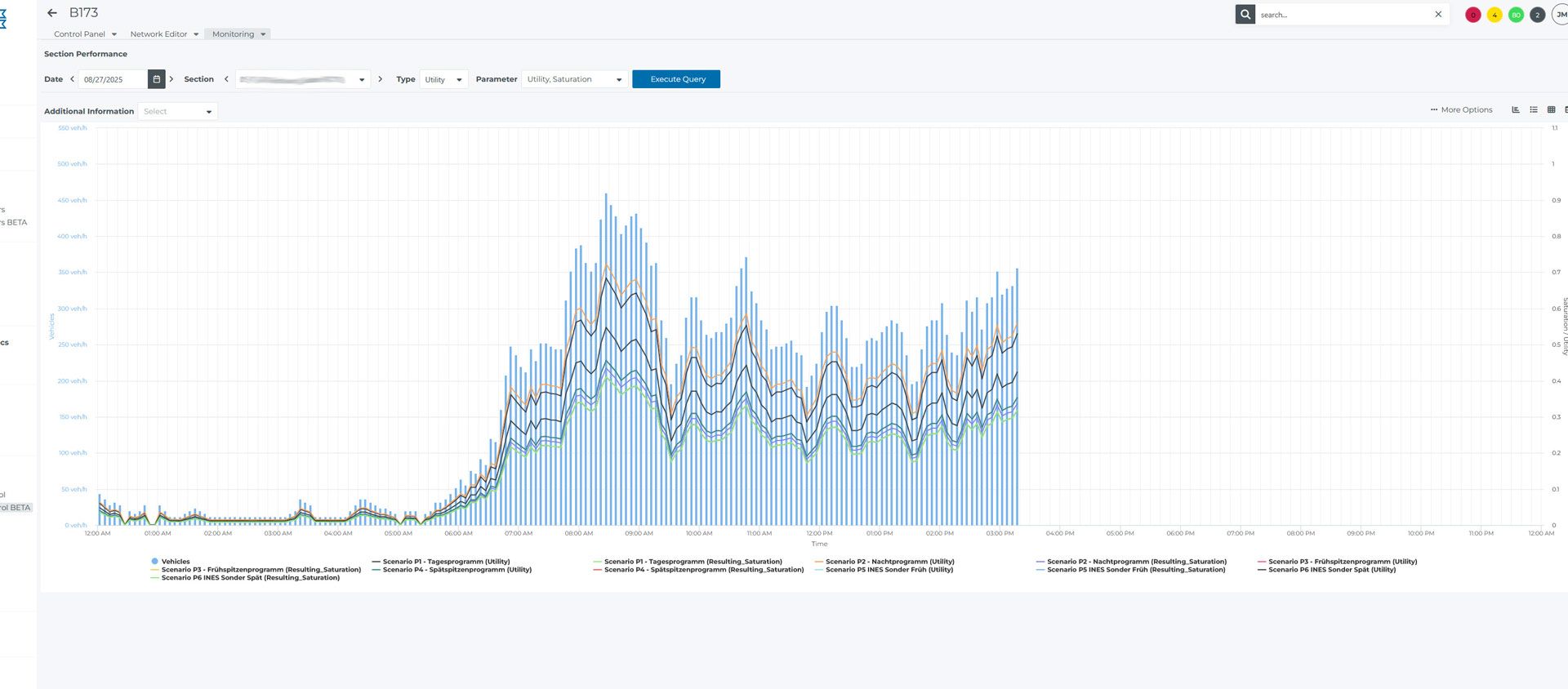The height and width of the screenshot is (689, 1568).
Task: Switch to table grid view icon
Action: tap(1551, 110)
